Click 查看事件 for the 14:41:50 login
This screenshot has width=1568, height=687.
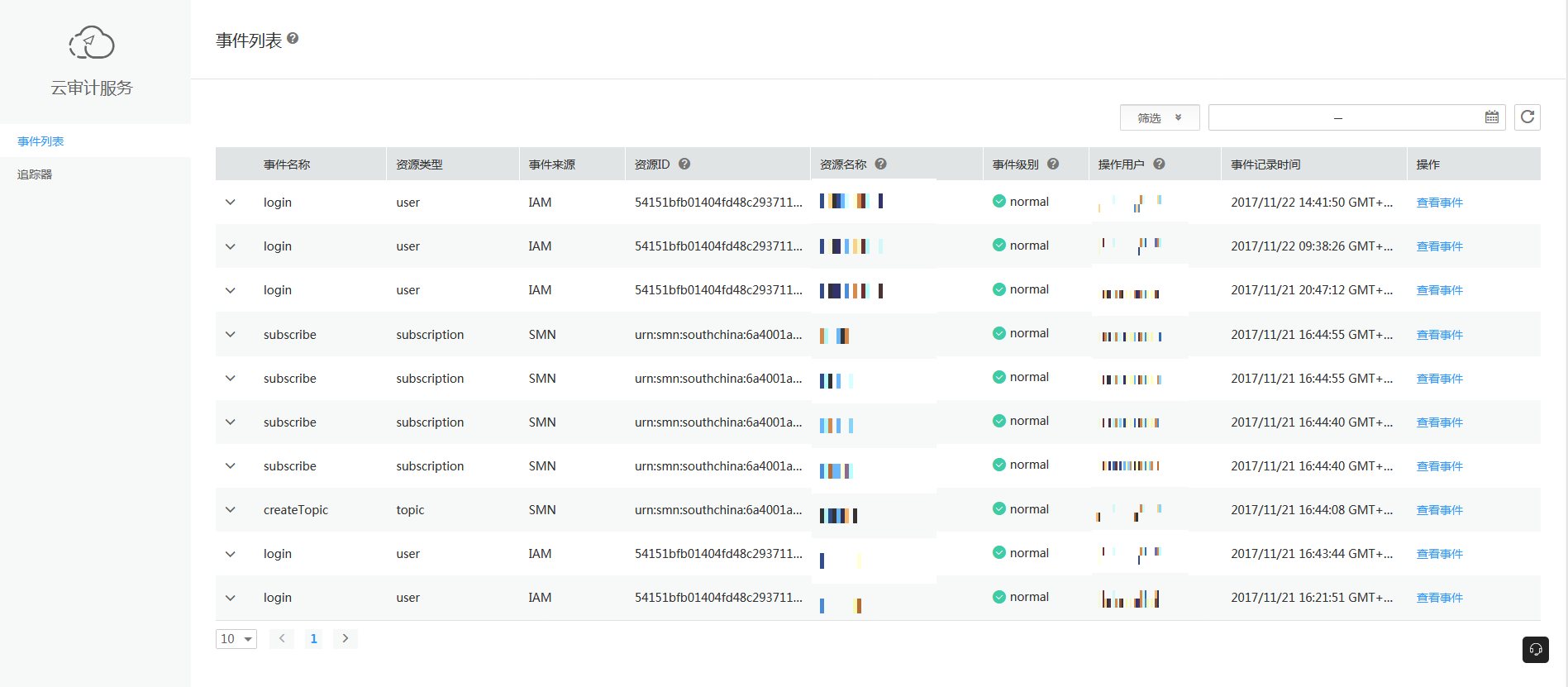1439,203
